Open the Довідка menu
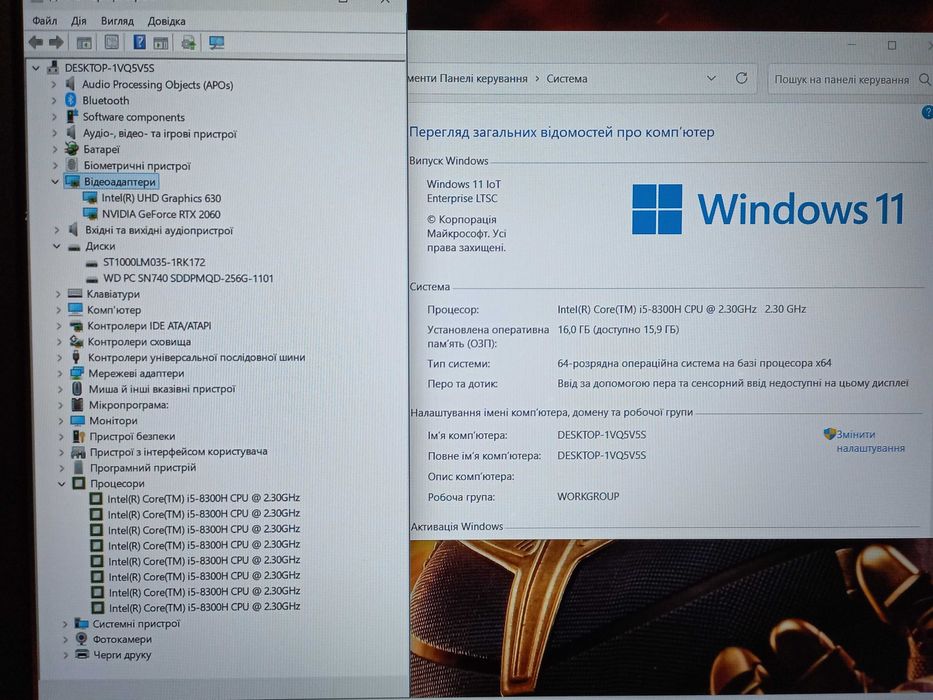Screen dimensions: 933x700 coord(166,21)
